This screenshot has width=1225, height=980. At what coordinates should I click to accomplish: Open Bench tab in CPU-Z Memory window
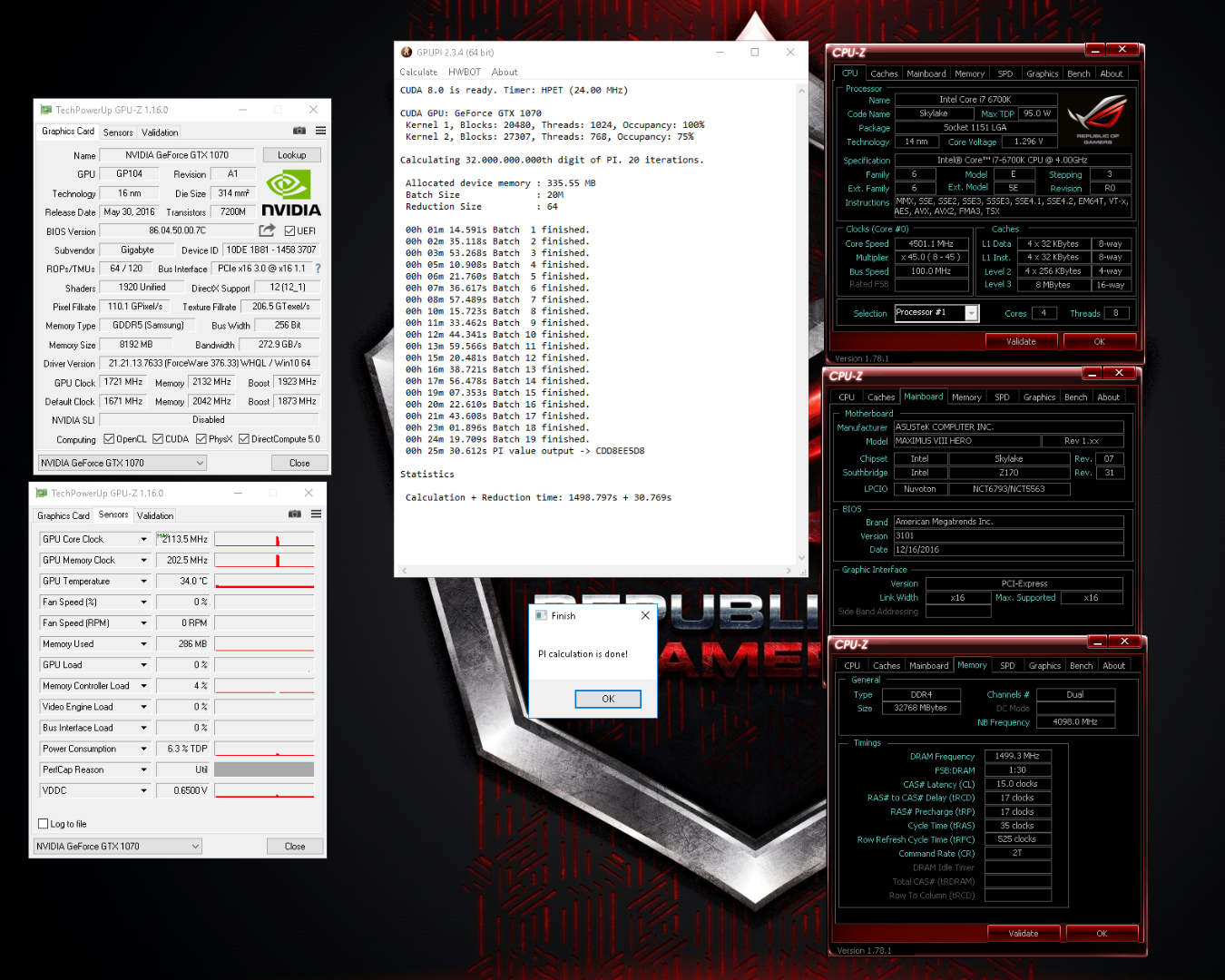click(1082, 666)
